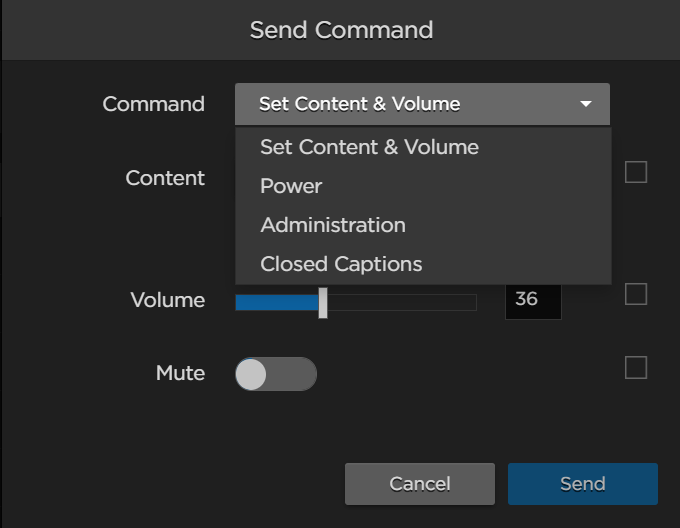Image resolution: width=680 pixels, height=528 pixels.
Task: Turn on the Mute toggle switch
Action: [x=275, y=374]
